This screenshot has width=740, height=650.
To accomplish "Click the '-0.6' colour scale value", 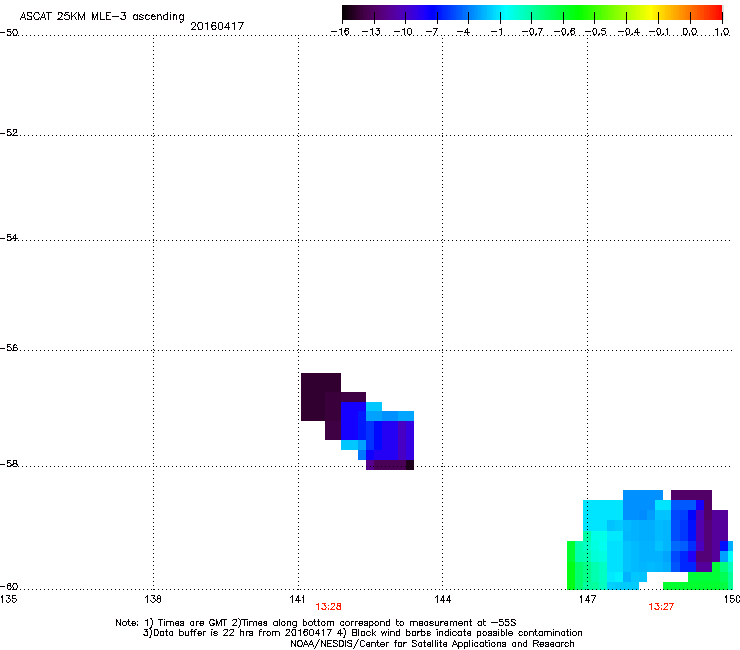I will coord(564,32).
